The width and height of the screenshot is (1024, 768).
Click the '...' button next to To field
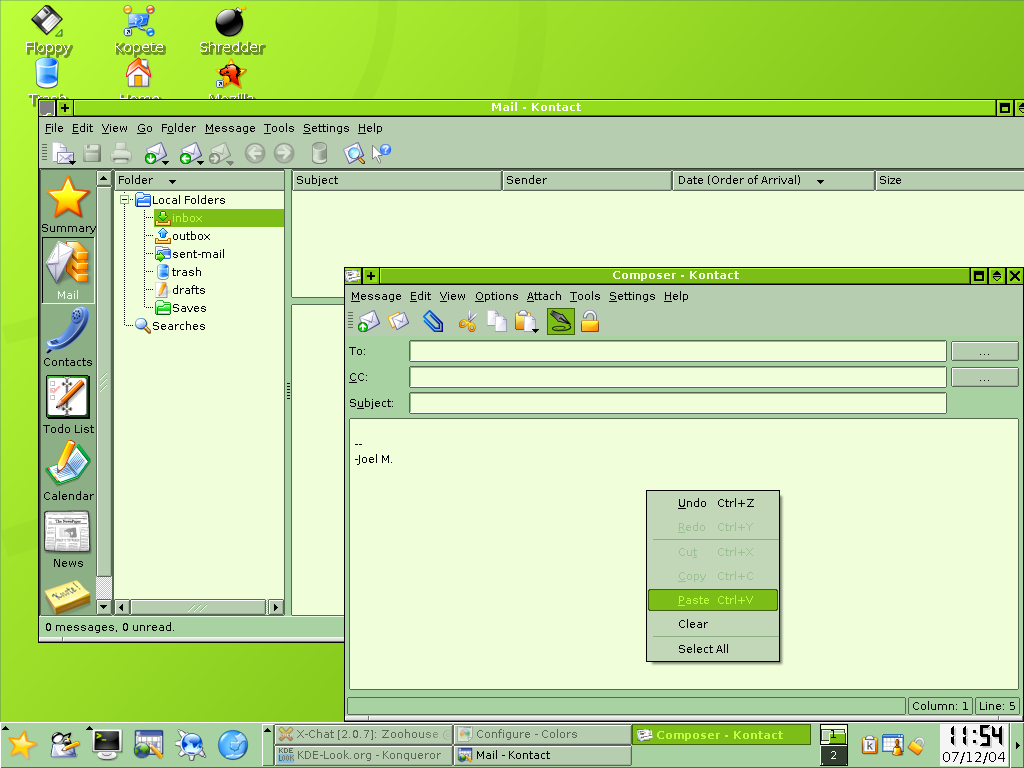(984, 351)
